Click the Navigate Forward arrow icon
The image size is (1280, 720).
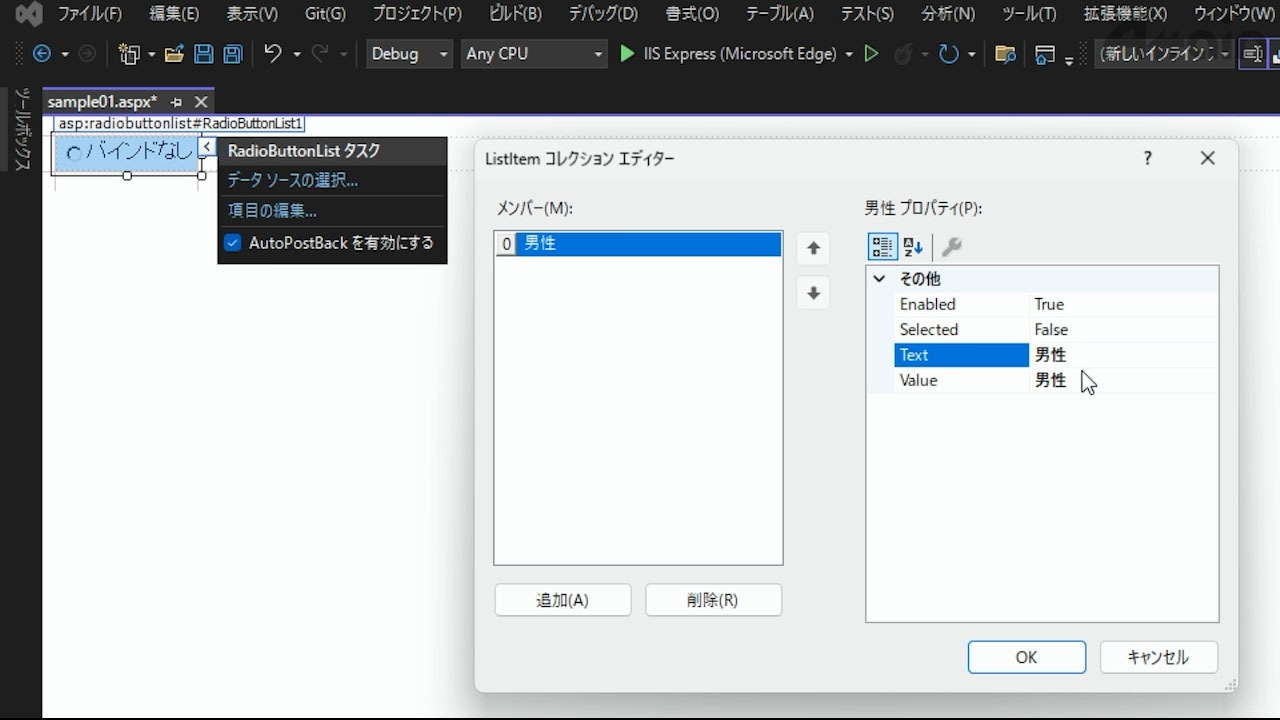pyautogui.click(x=87, y=54)
